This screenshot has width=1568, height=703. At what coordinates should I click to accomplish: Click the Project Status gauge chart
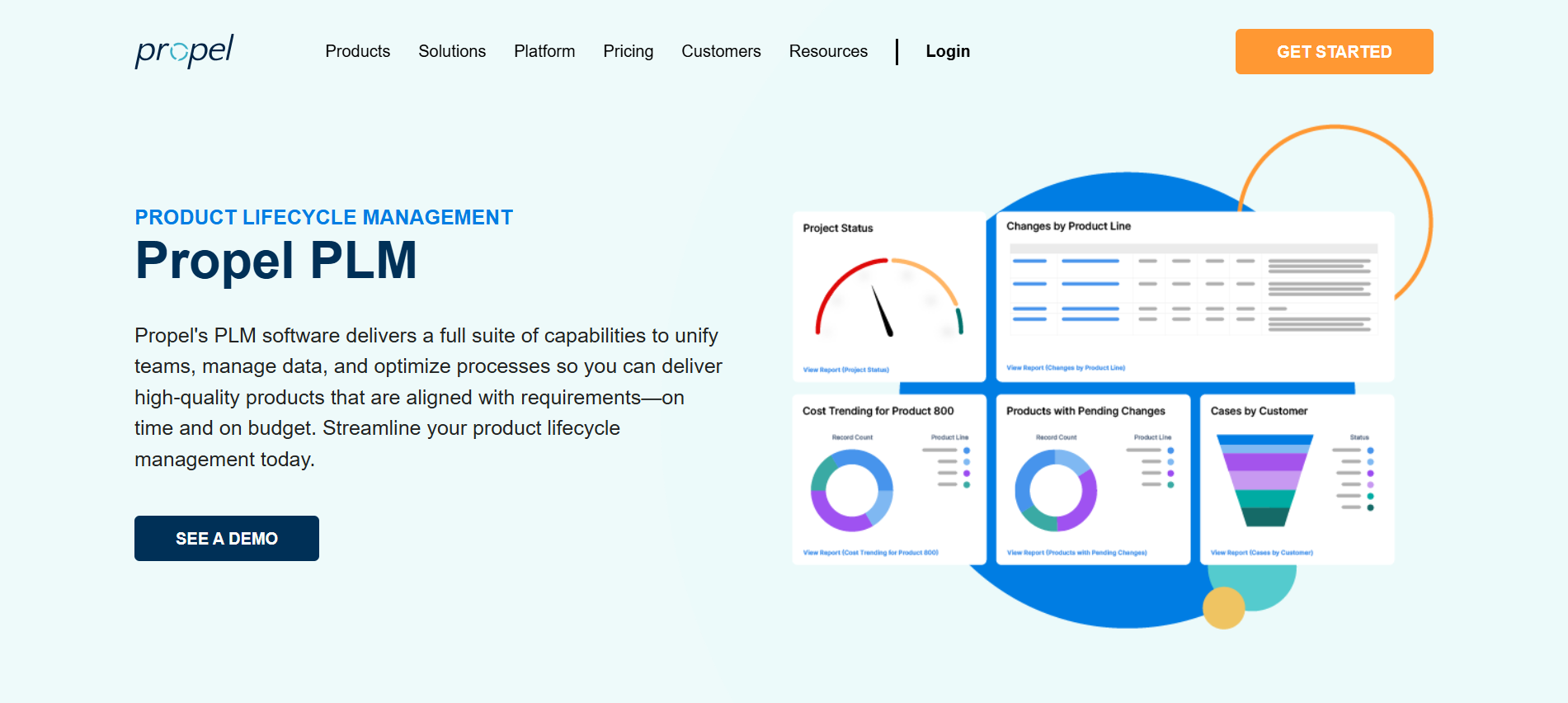tap(888, 299)
